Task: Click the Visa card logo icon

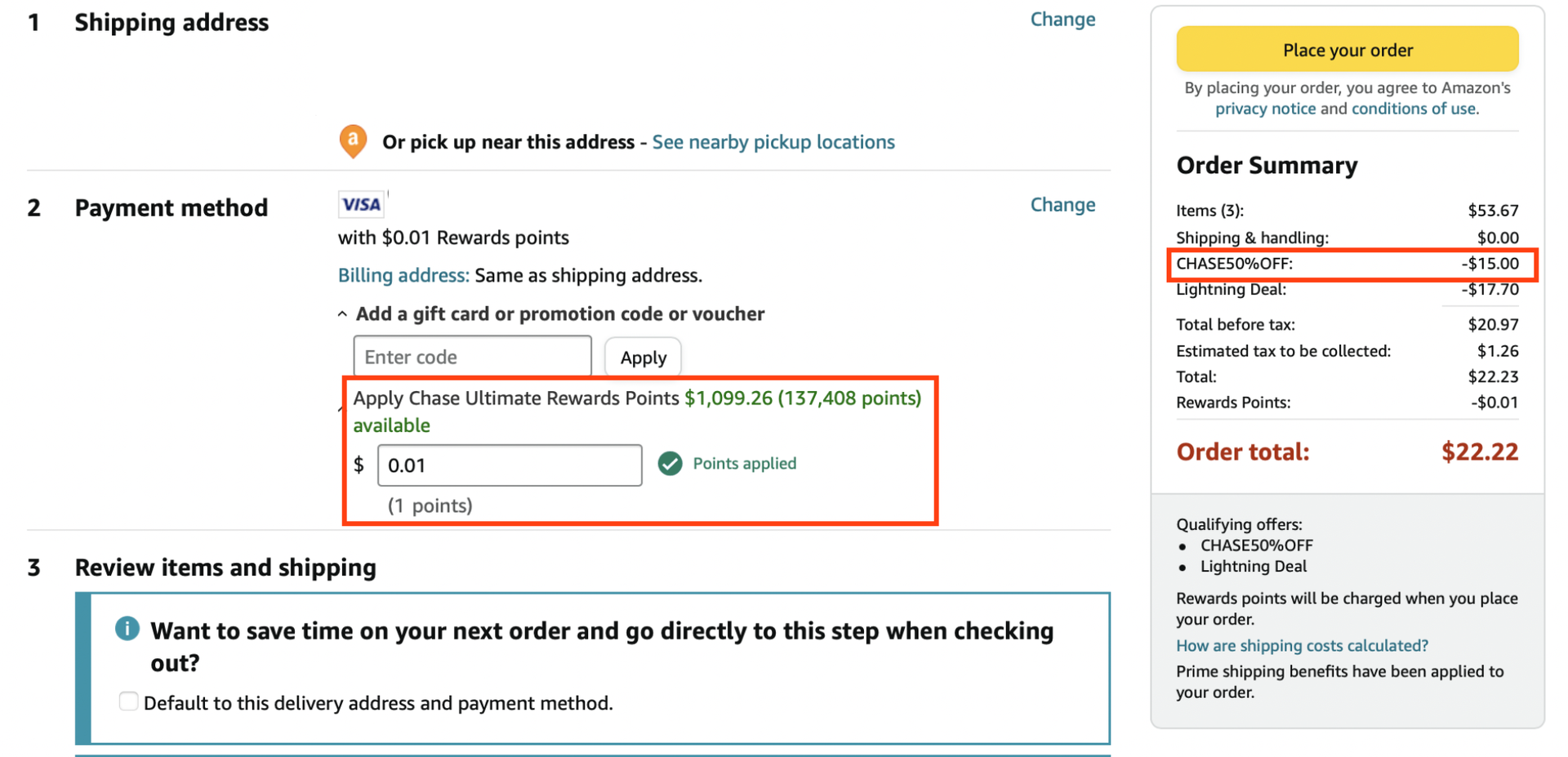Action: pos(361,204)
